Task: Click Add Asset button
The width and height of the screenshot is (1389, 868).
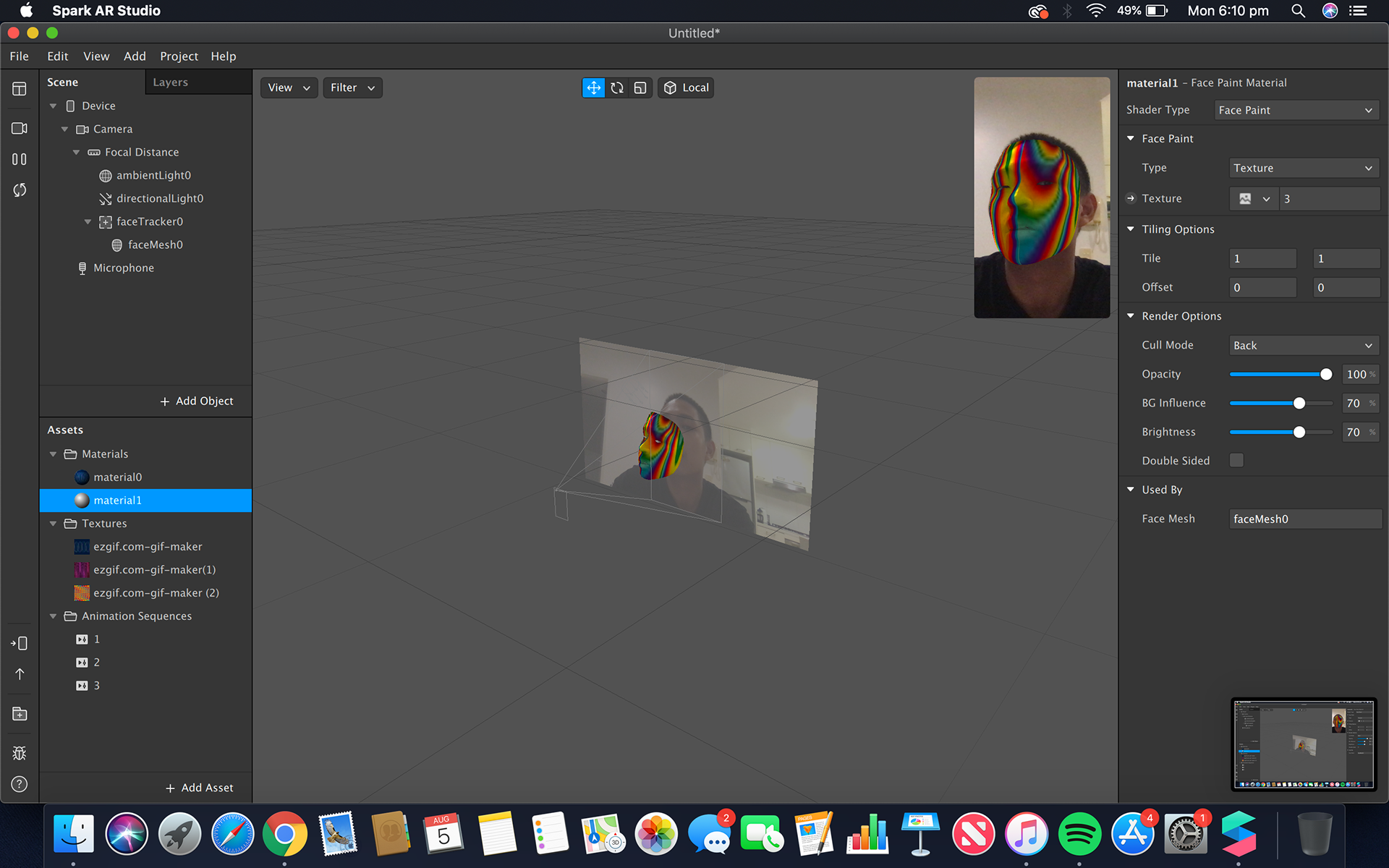Action: (x=200, y=788)
